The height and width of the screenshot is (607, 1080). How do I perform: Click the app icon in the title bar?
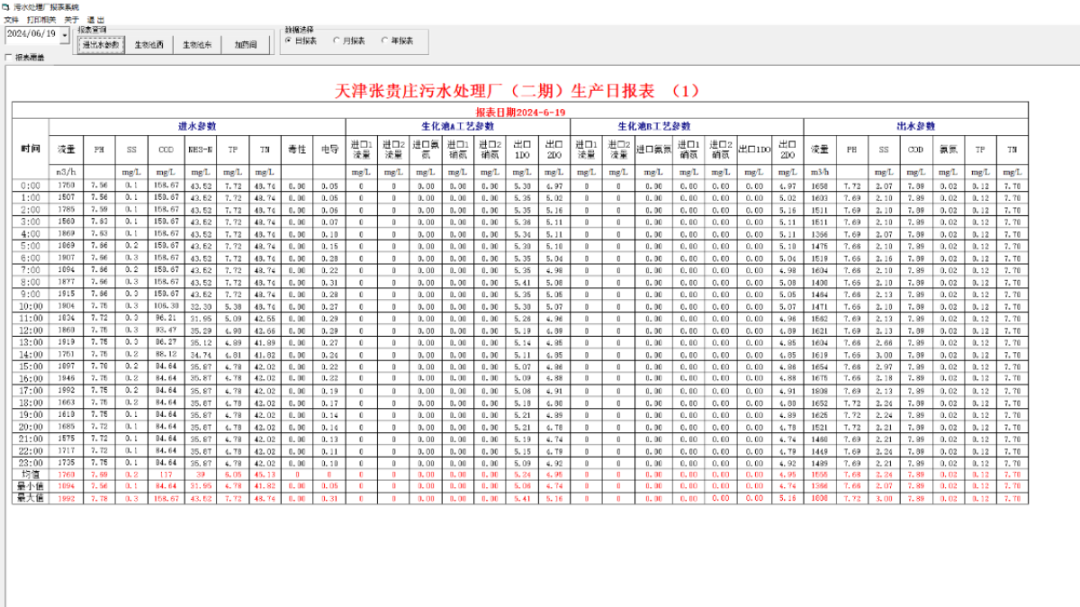point(6,7)
